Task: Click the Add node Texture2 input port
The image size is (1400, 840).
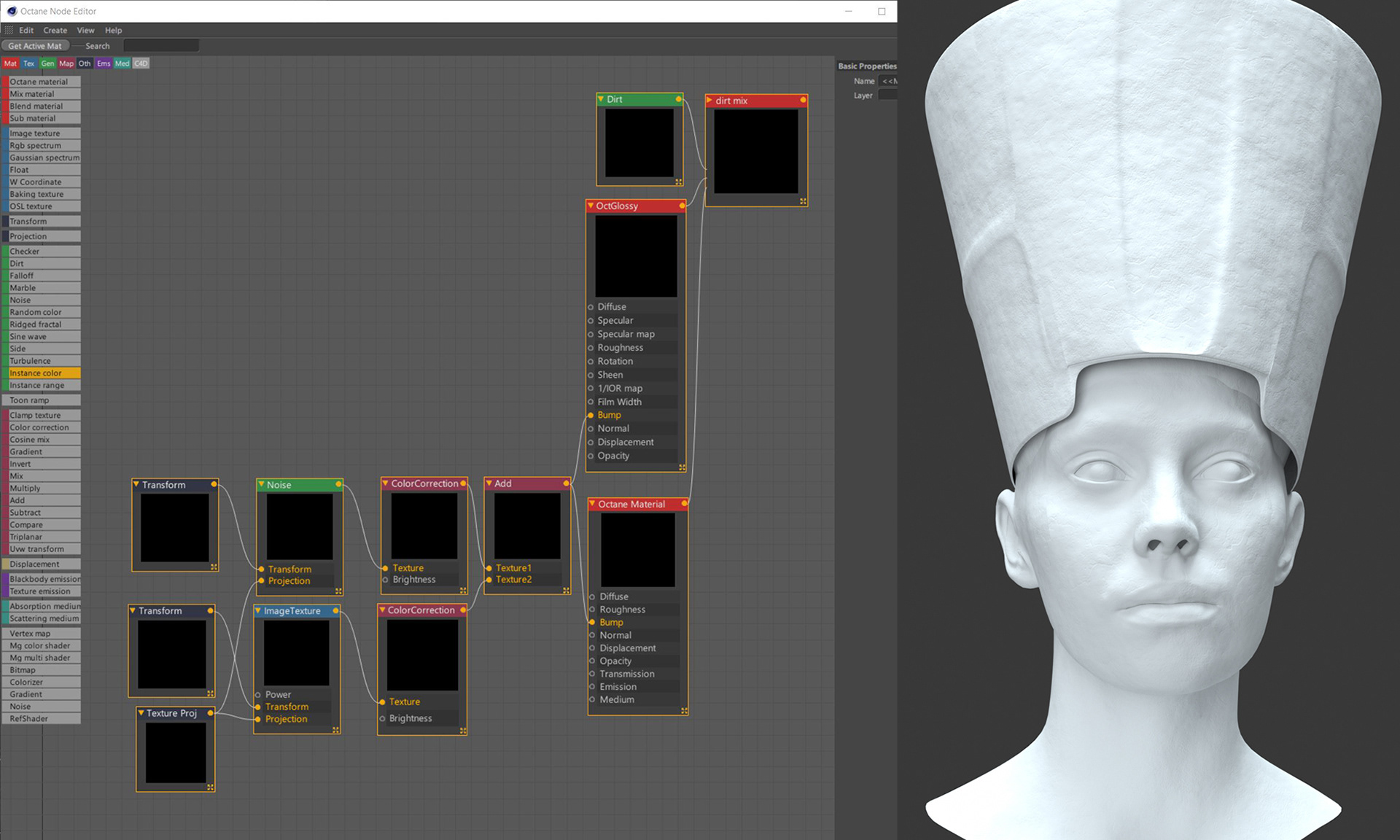Action: coord(489,580)
